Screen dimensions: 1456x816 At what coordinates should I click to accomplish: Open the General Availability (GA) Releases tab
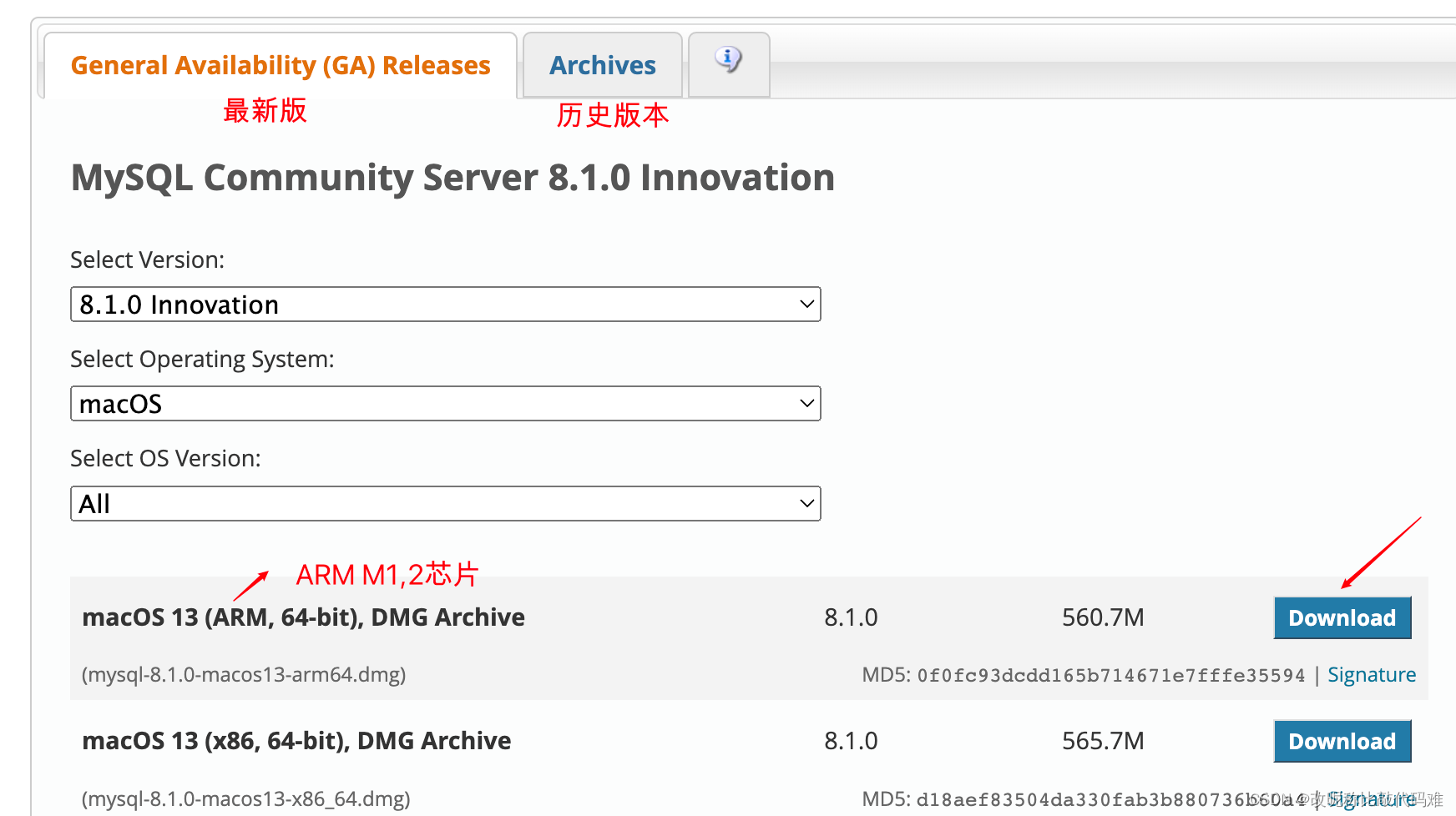(x=281, y=65)
